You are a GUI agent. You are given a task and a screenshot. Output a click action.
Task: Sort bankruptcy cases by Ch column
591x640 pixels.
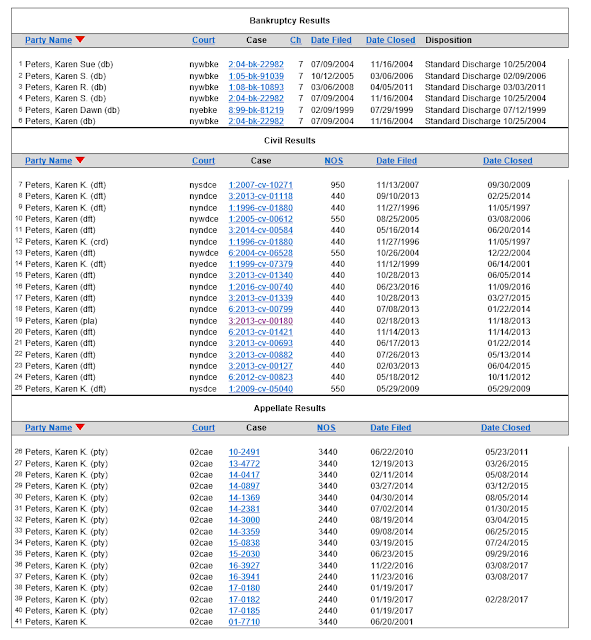pos(296,40)
